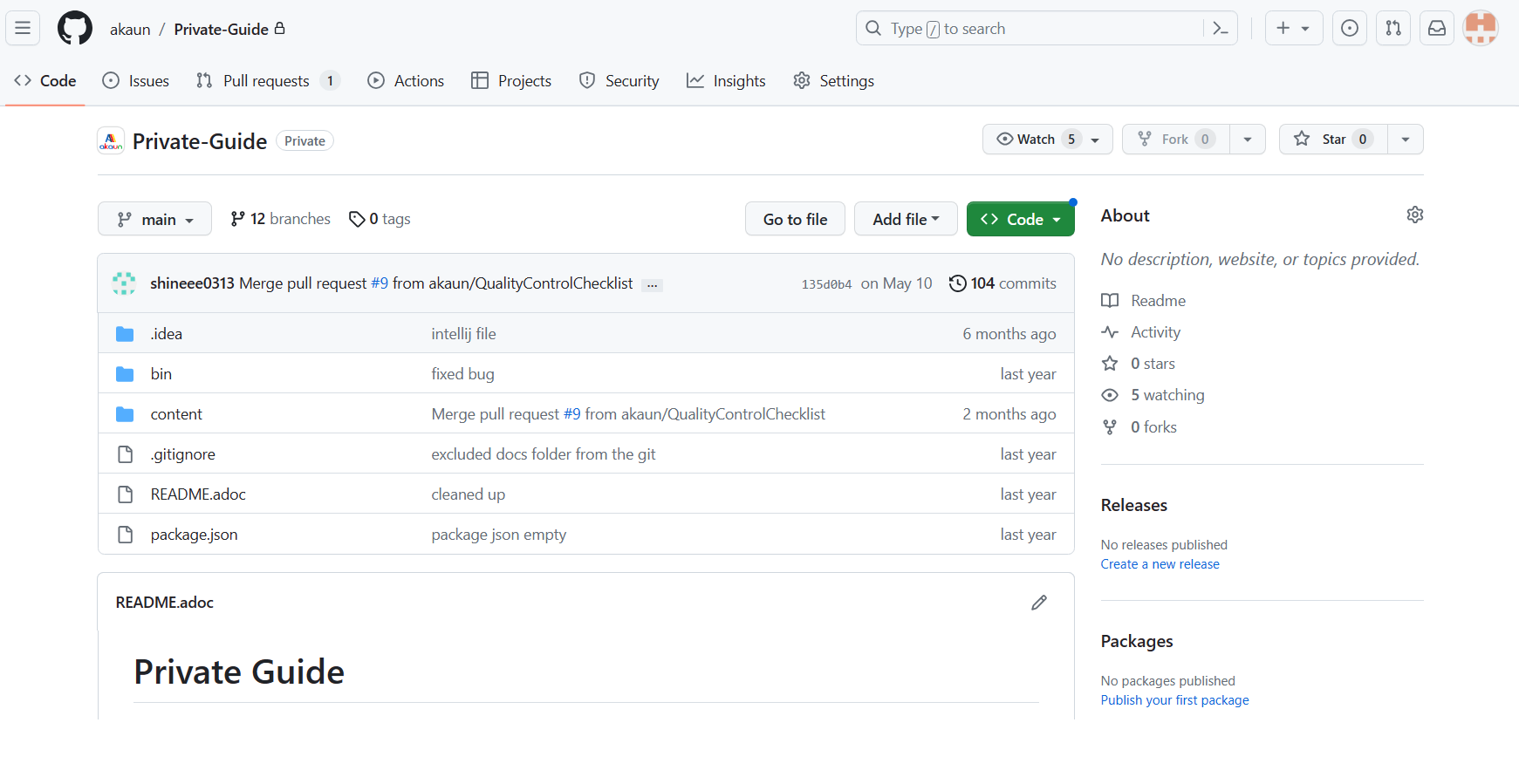Click the user profile avatar
This screenshot has width=1519, height=784.
coord(1480,29)
